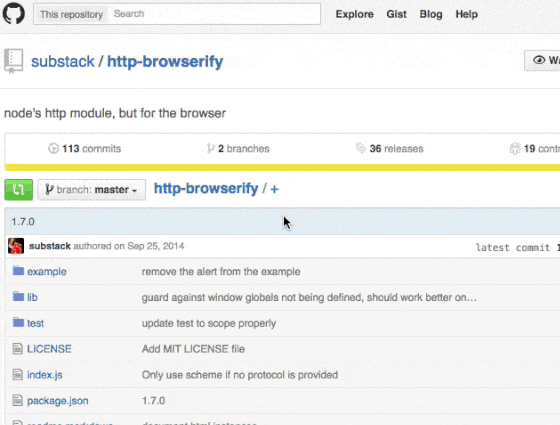Click the lib folder icon
This screenshot has height=425, width=560.
coord(18,296)
